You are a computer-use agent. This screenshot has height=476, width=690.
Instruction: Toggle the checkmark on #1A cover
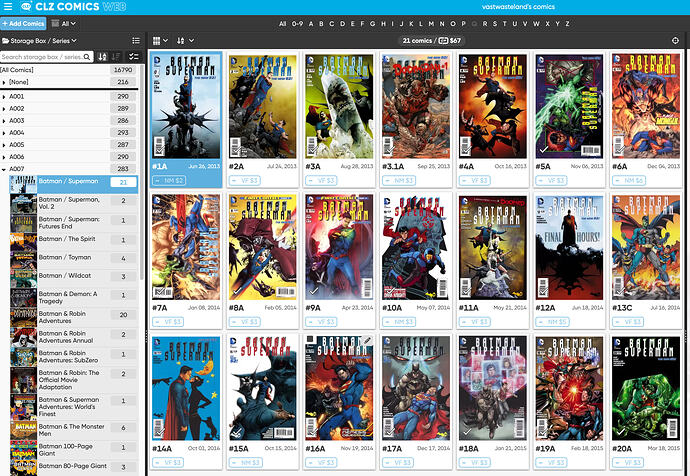click(160, 151)
